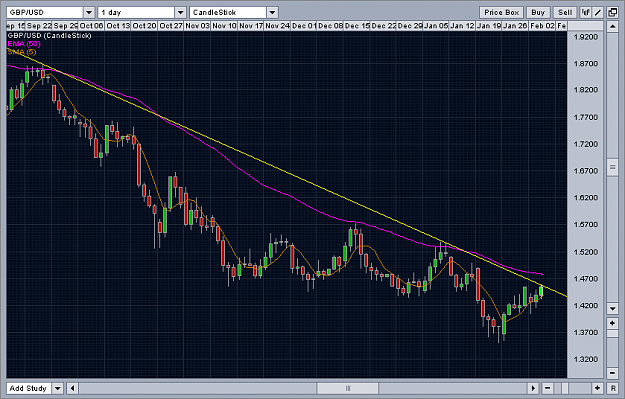Select the trend line drawing tool

tap(598, 12)
